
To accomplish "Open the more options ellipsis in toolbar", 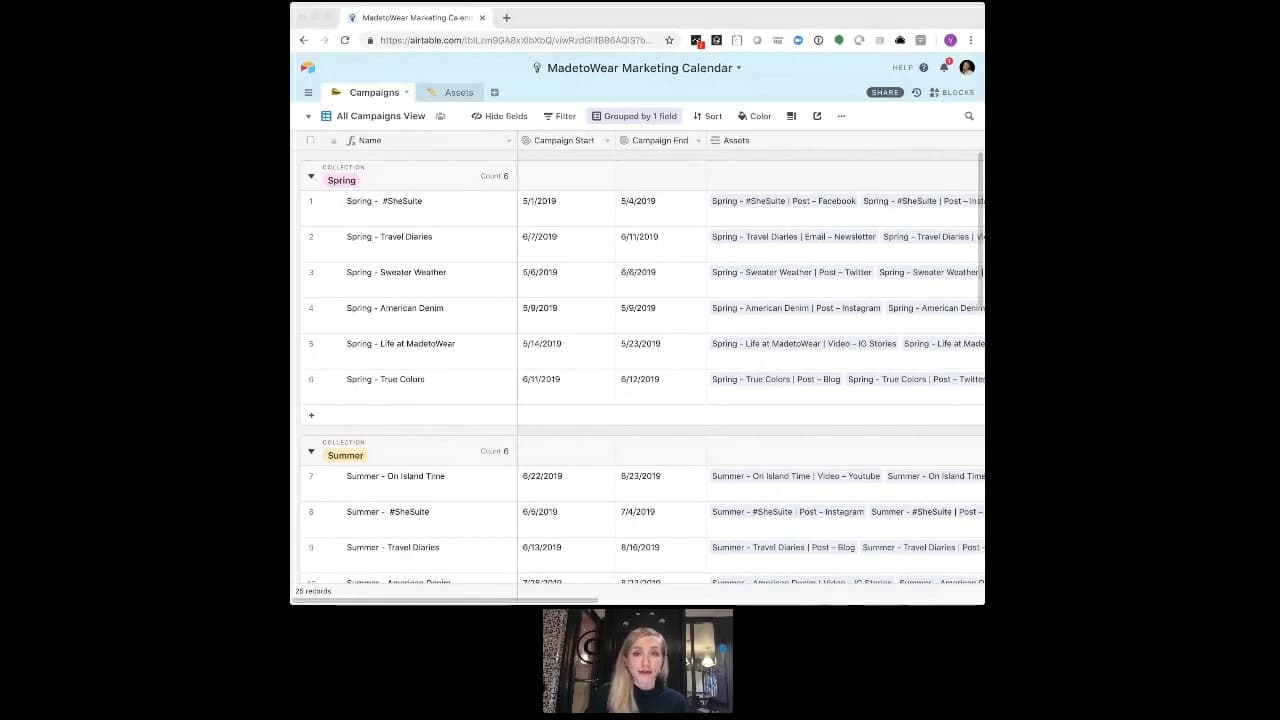I will (x=841, y=116).
